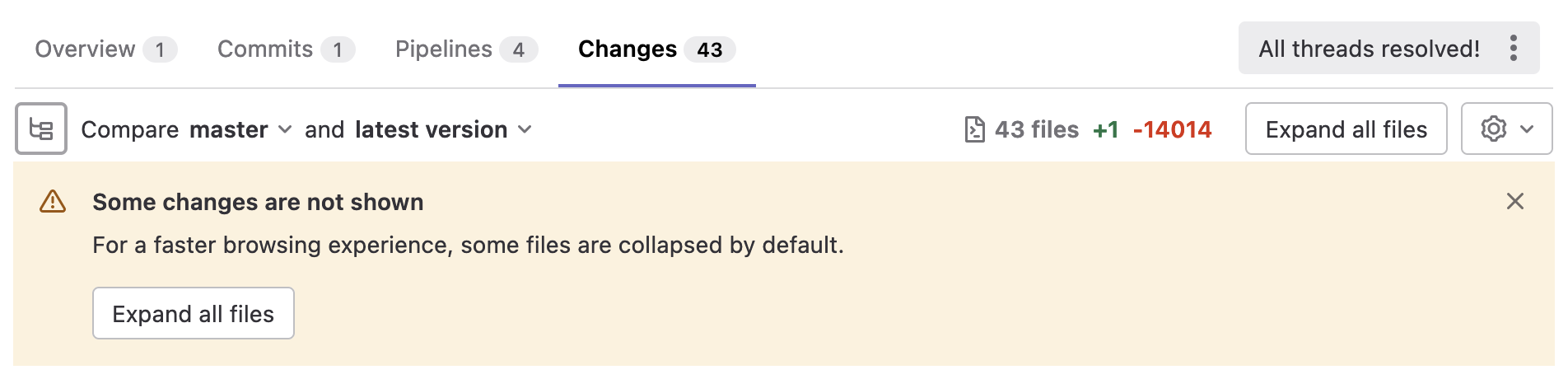Image resolution: width=1568 pixels, height=379 pixels.
Task: Click the +1 additions count
Action: 1105,129
